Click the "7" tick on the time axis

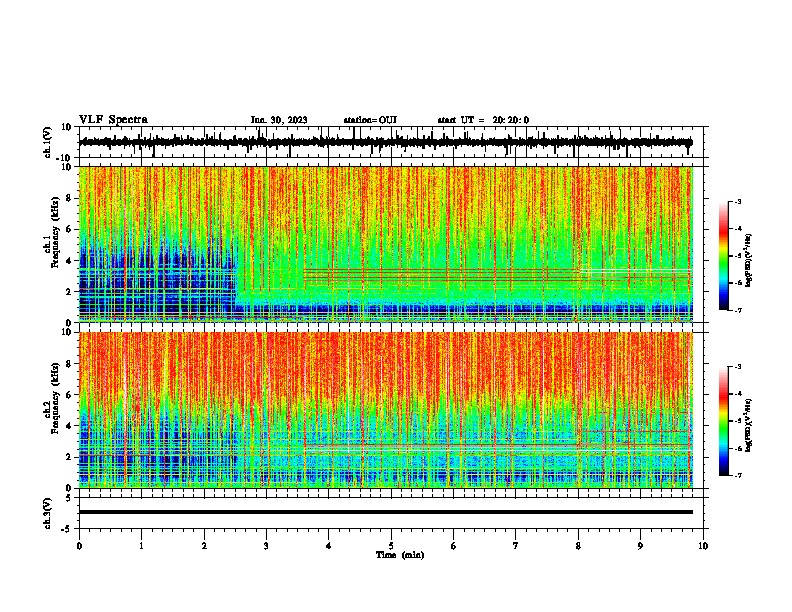[x=516, y=546]
